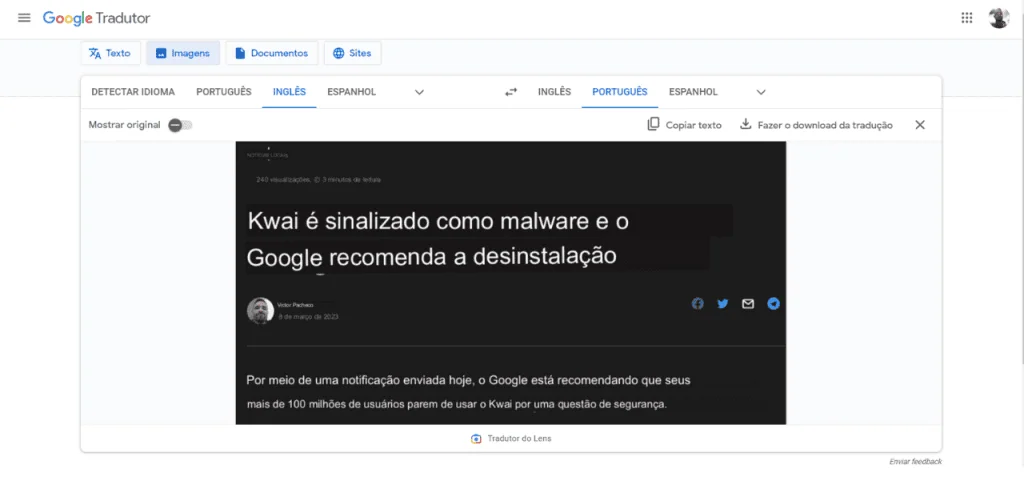Open the Google apps grid
This screenshot has height=481, width=1024.
tap(967, 18)
